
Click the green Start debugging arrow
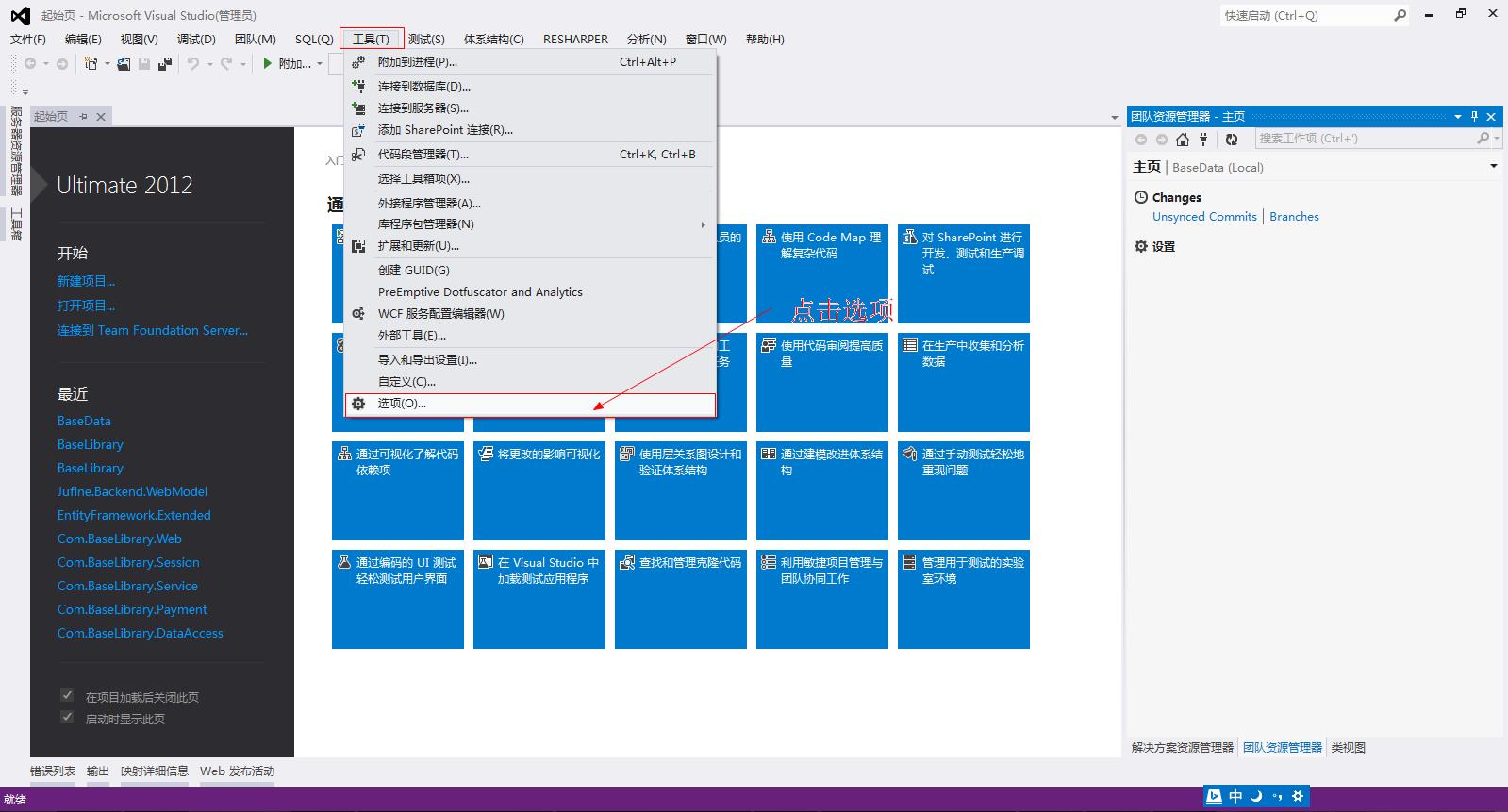pyautogui.click(x=268, y=63)
